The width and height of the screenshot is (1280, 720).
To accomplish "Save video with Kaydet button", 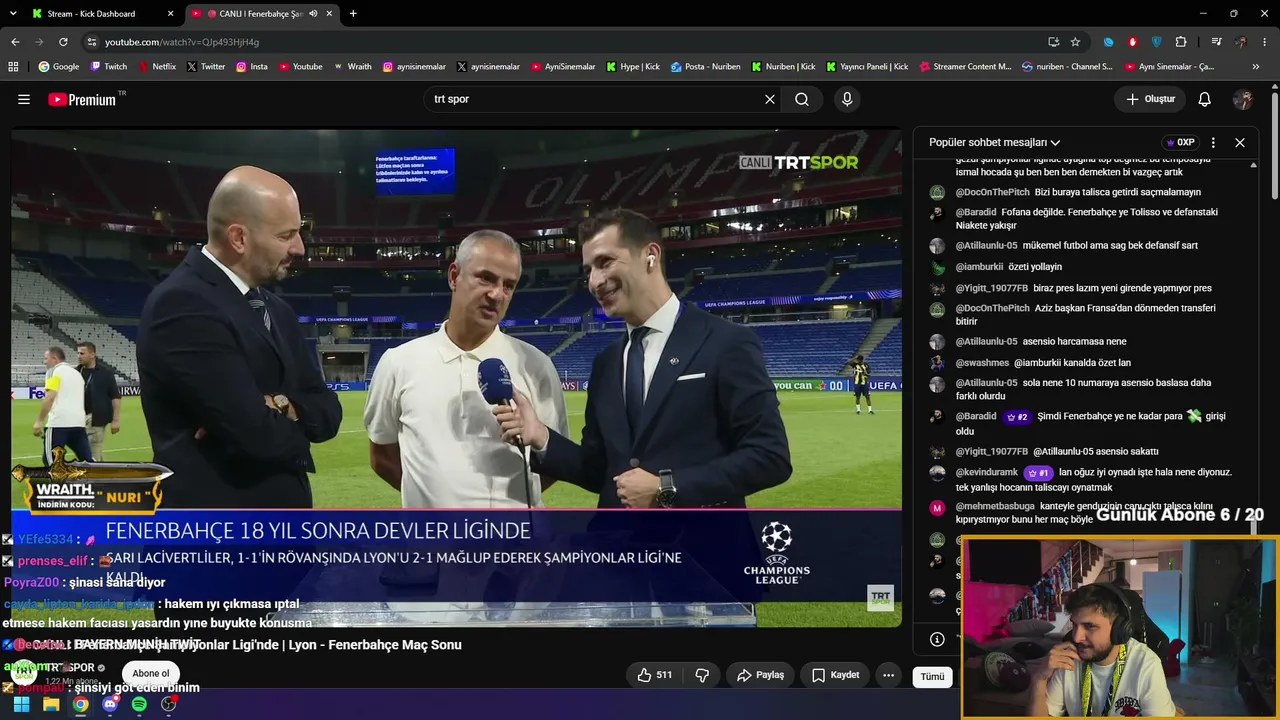I will 835,675.
